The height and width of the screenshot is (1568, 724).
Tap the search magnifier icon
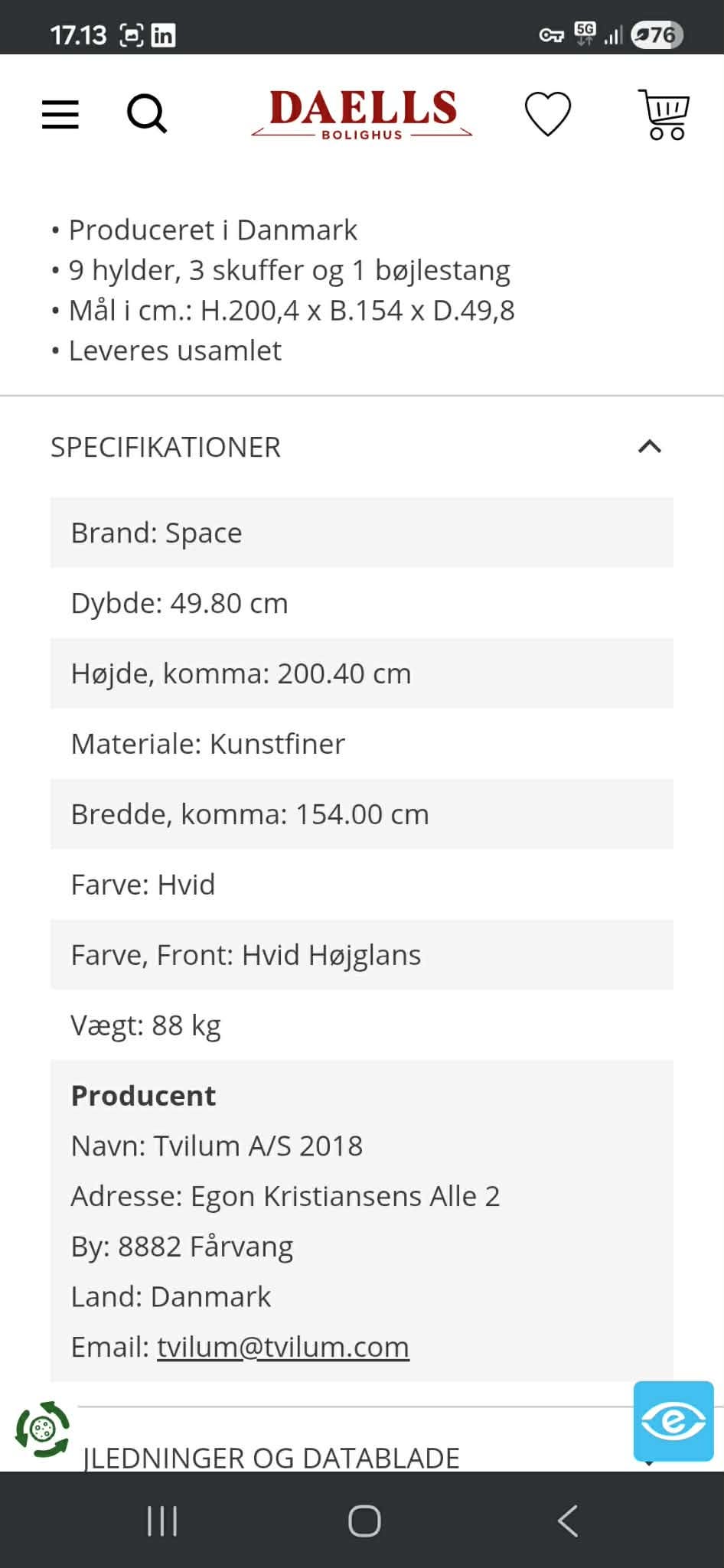point(146,114)
